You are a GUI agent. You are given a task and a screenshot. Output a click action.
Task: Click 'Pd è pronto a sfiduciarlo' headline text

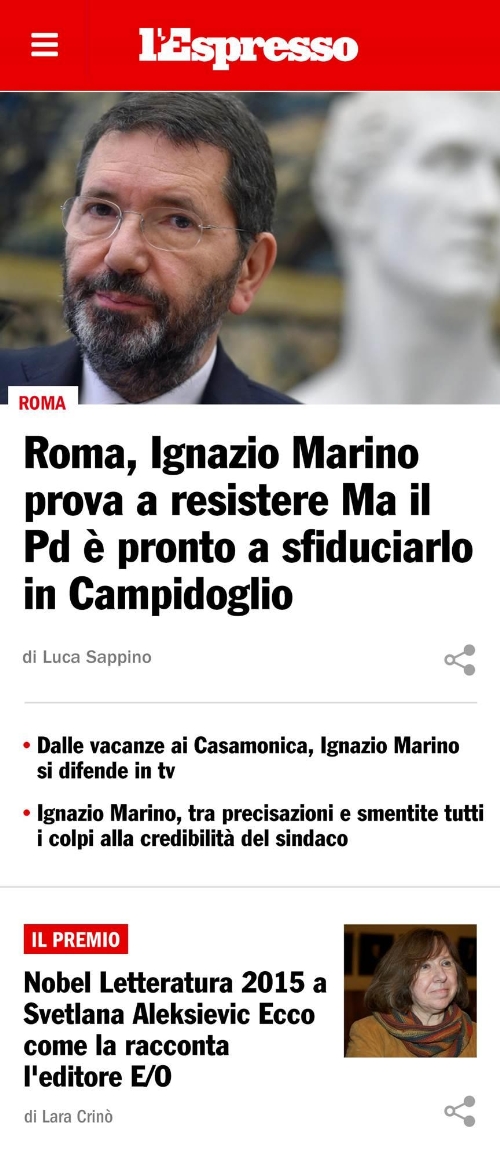249,550
